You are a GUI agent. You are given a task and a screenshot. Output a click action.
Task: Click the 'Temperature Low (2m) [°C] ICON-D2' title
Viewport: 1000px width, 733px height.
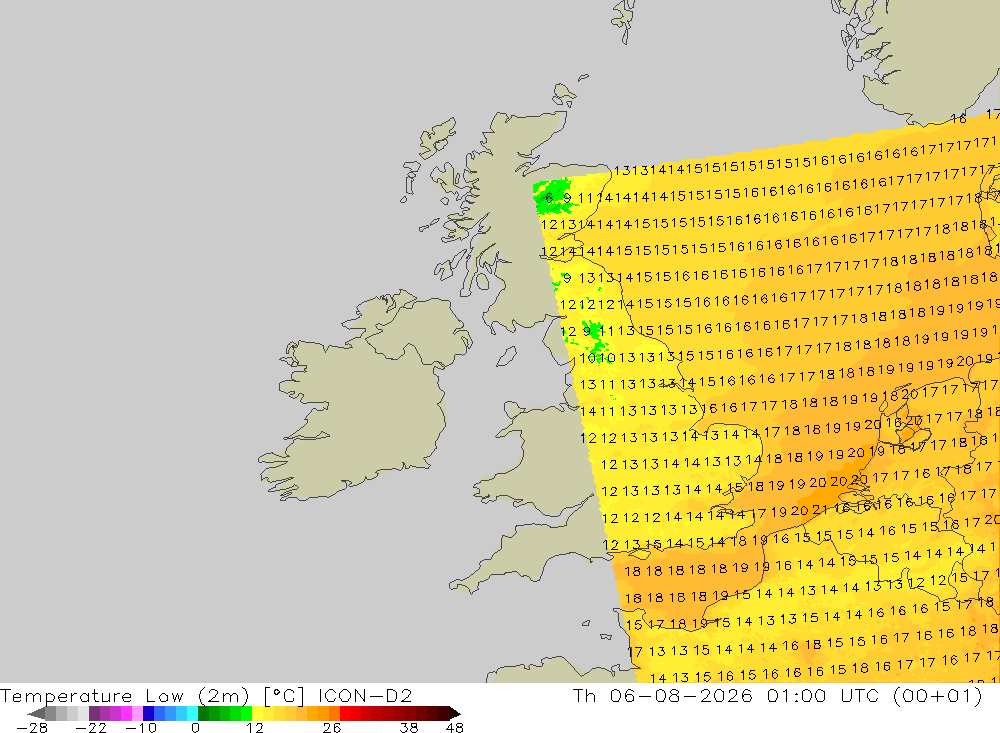pyautogui.click(x=206, y=695)
